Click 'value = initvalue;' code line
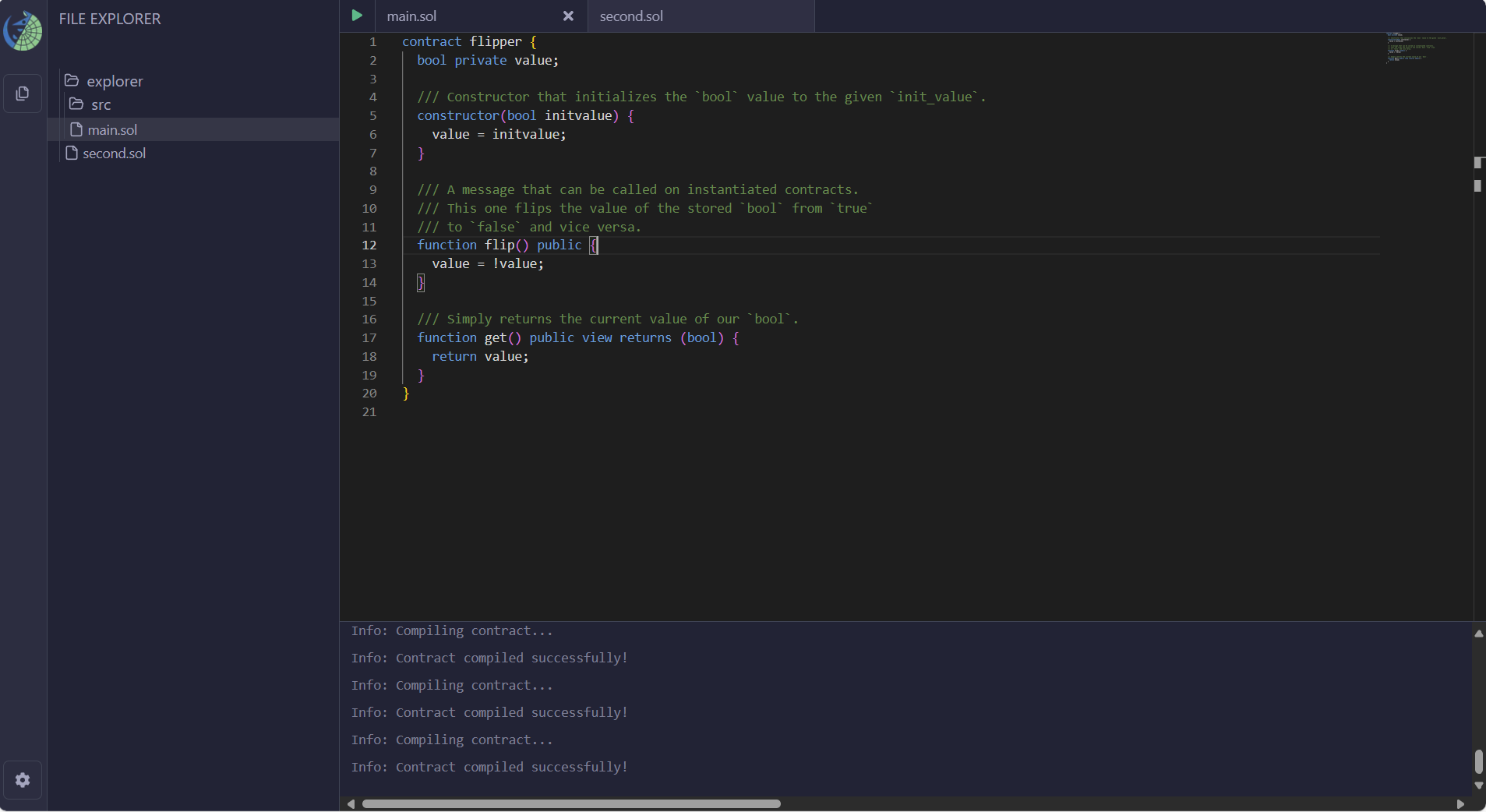This screenshot has width=1486, height=812. point(499,134)
